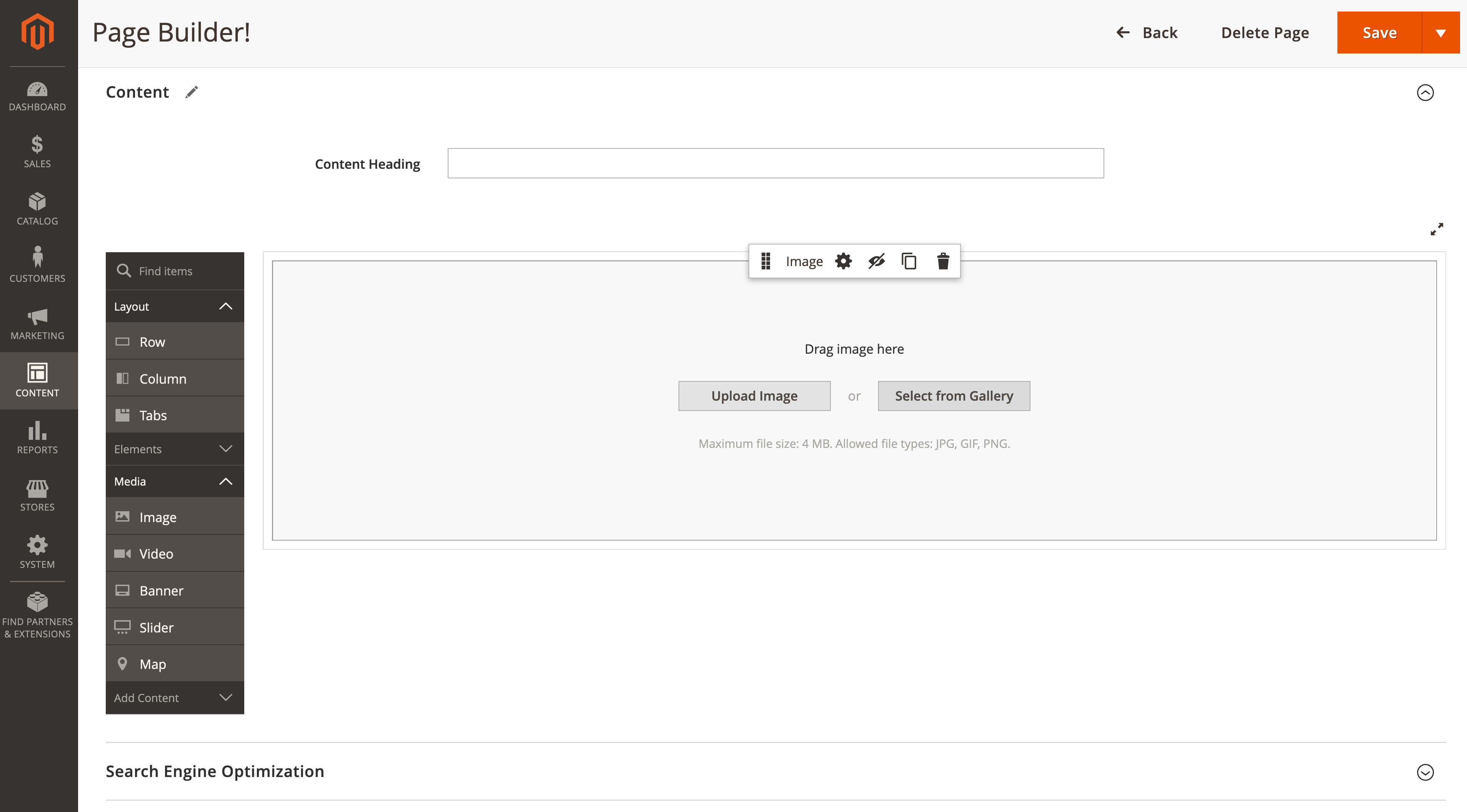Grab the Image block move handle
Screen dimensions: 1467x812
[766, 261]
